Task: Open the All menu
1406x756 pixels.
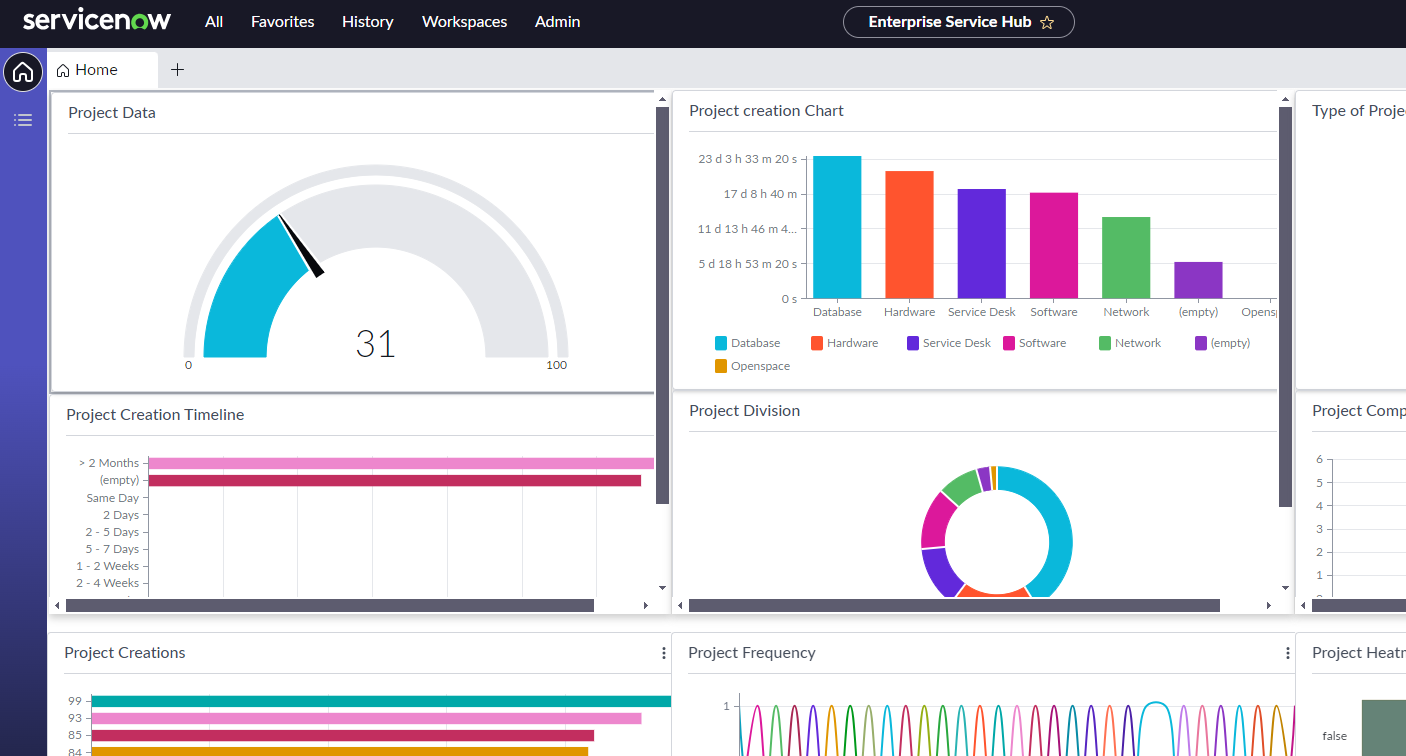Action: tap(214, 22)
